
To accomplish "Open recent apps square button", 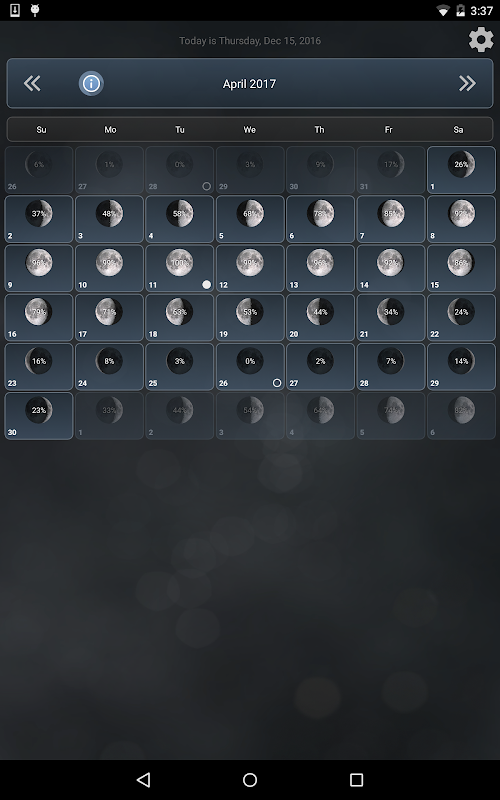I will pyautogui.click(x=356, y=779).
